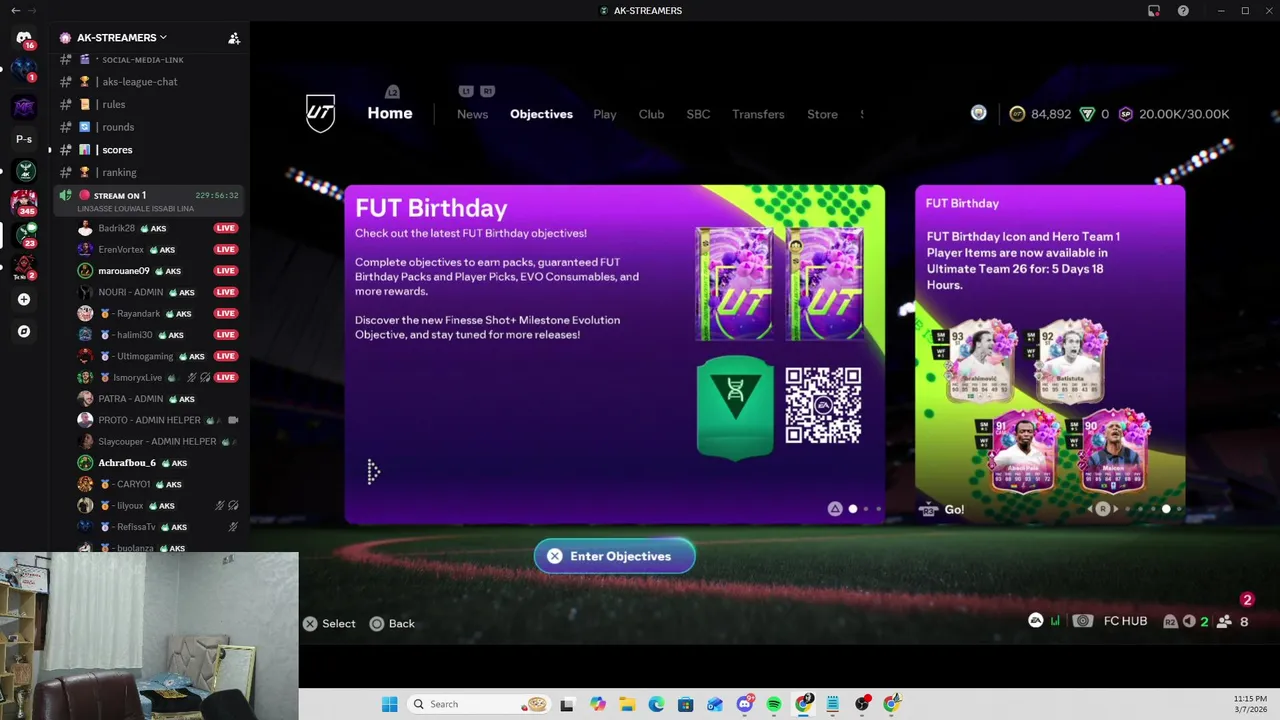Viewport: 1280px width, 720px height.
Task: Open the Play tab
Action: (605, 114)
